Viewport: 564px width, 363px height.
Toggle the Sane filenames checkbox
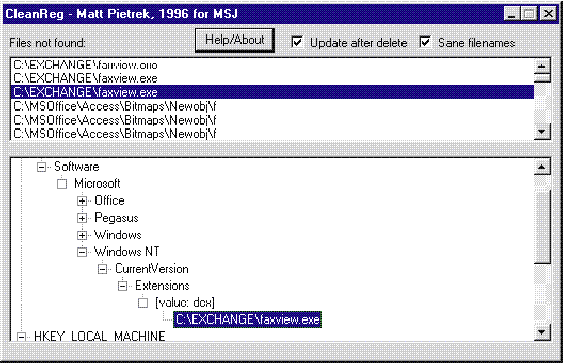pyautogui.click(x=425, y=42)
